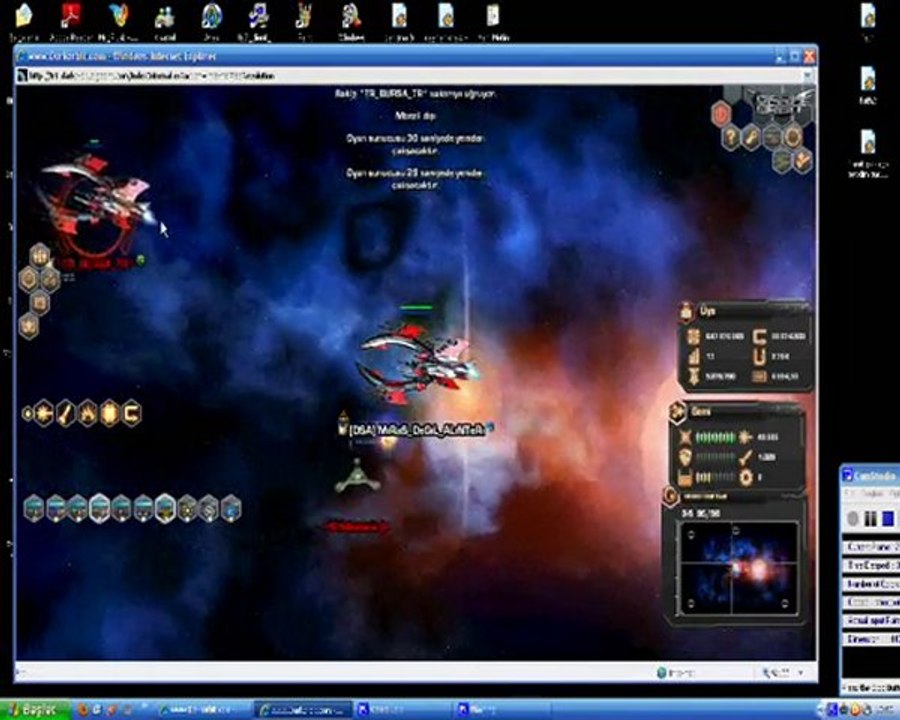
Task: Click the cargo bar in ship panel
Action: pos(715,477)
